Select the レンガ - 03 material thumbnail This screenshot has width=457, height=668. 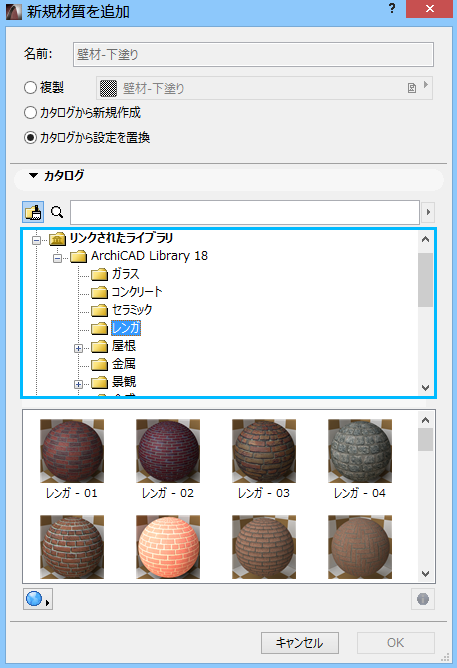[x=264, y=451]
